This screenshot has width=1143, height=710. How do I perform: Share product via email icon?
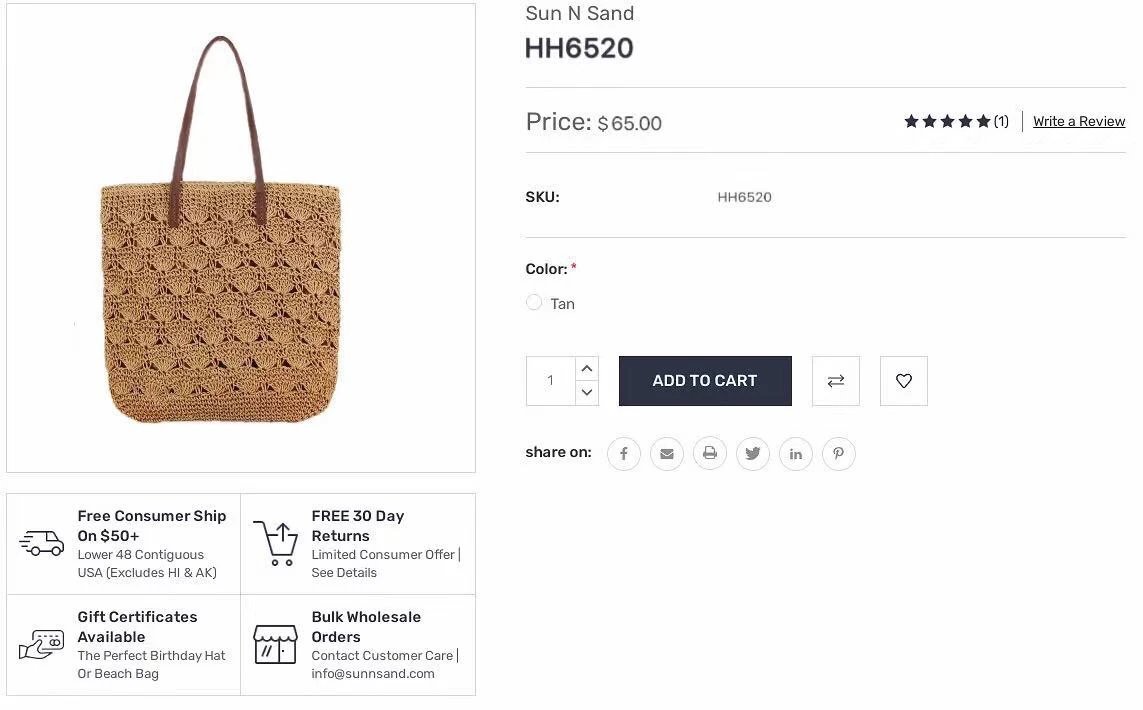pyautogui.click(x=667, y=454)
